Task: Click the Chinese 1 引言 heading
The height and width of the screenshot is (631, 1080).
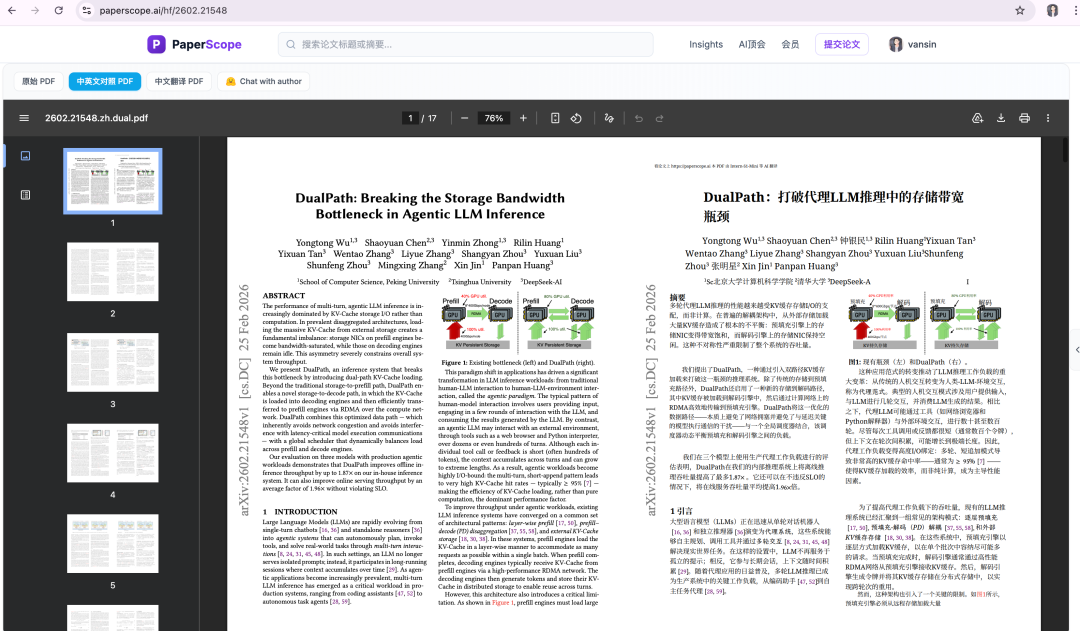Action: pyautogui.click(x=681, y=511)
